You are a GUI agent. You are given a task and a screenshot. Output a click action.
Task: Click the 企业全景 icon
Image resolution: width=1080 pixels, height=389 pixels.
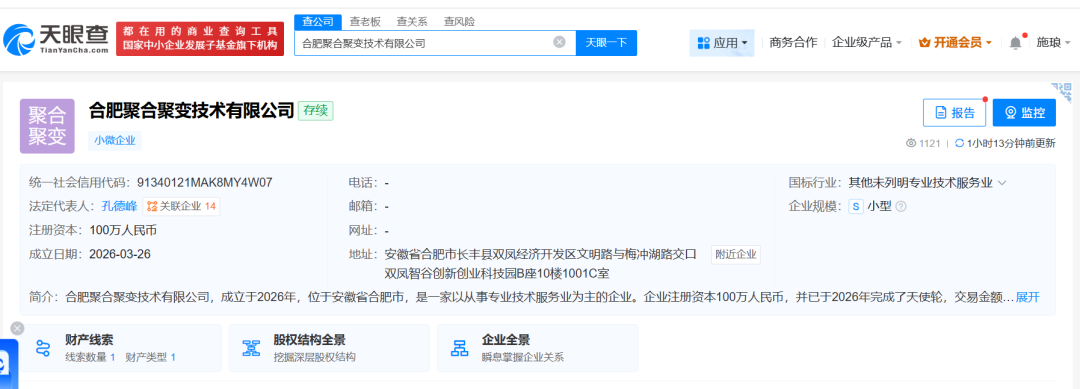pos(459,348)
